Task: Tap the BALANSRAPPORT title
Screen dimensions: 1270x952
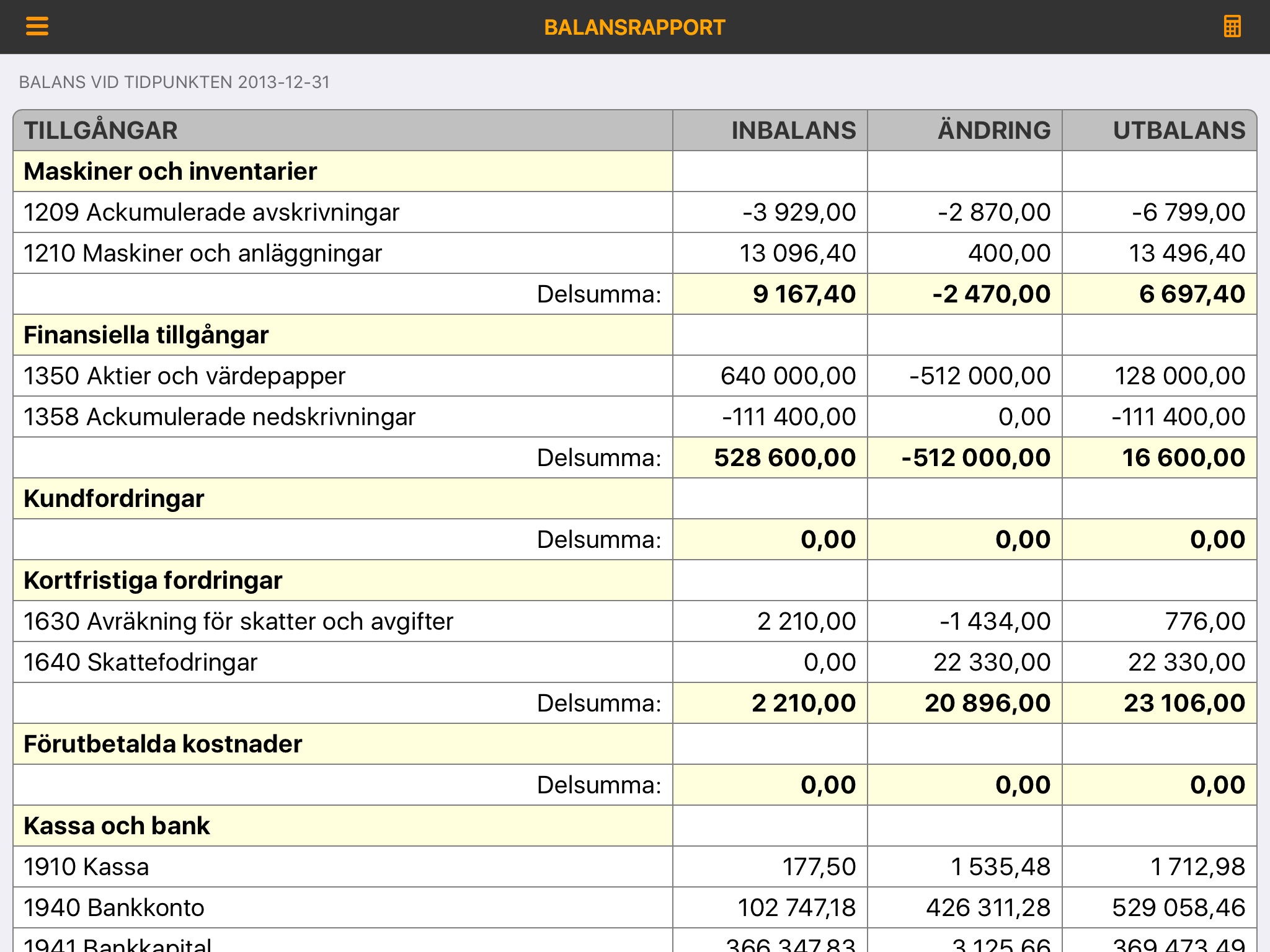Action: (634, 27)
